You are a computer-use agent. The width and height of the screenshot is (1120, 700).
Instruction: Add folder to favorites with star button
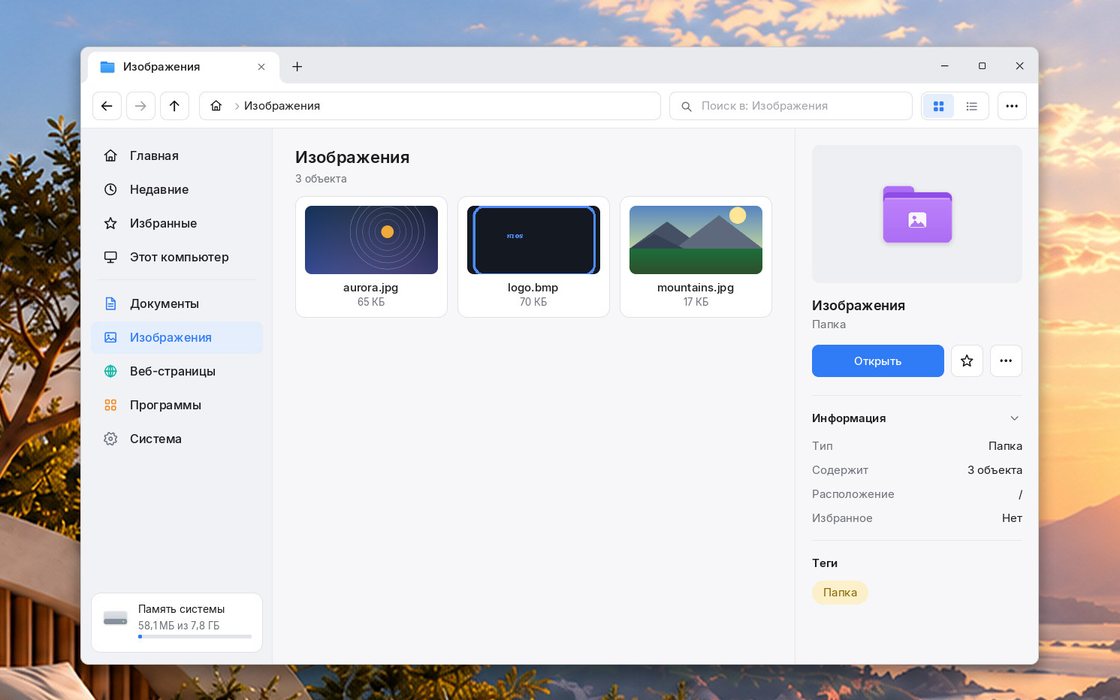[x=966, y=361]
